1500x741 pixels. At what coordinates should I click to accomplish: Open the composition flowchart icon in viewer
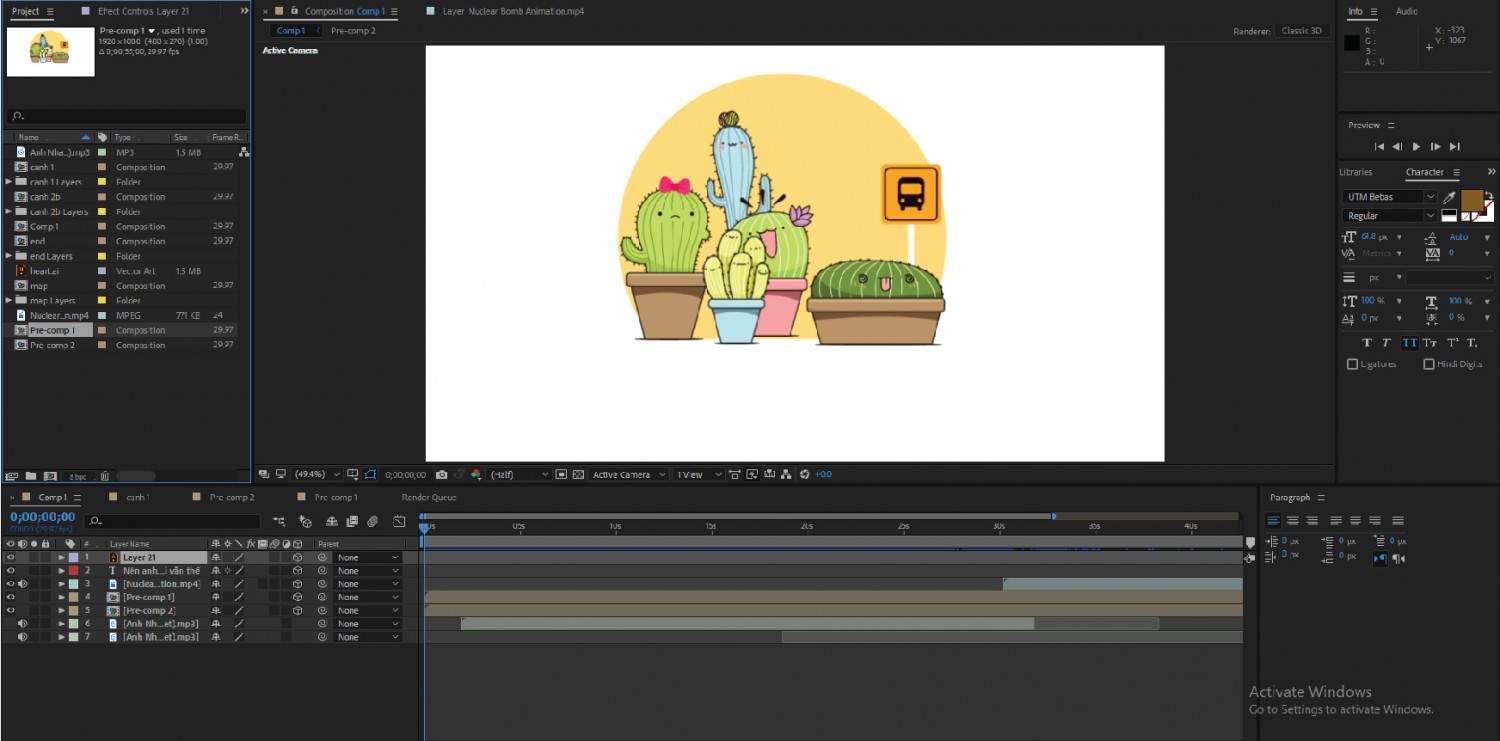pos(787,475)
